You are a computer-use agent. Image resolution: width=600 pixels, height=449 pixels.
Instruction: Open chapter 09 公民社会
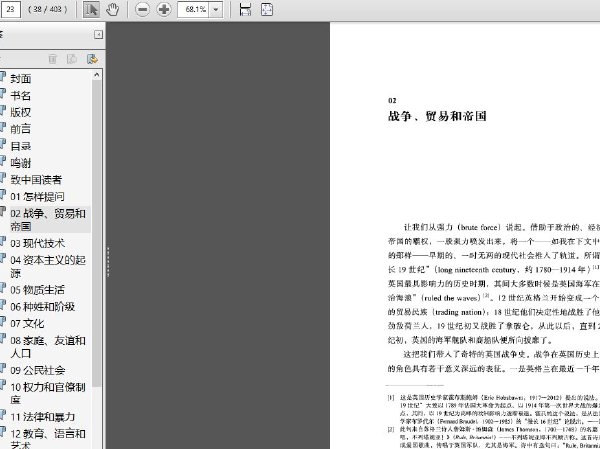tap(38, 370)
